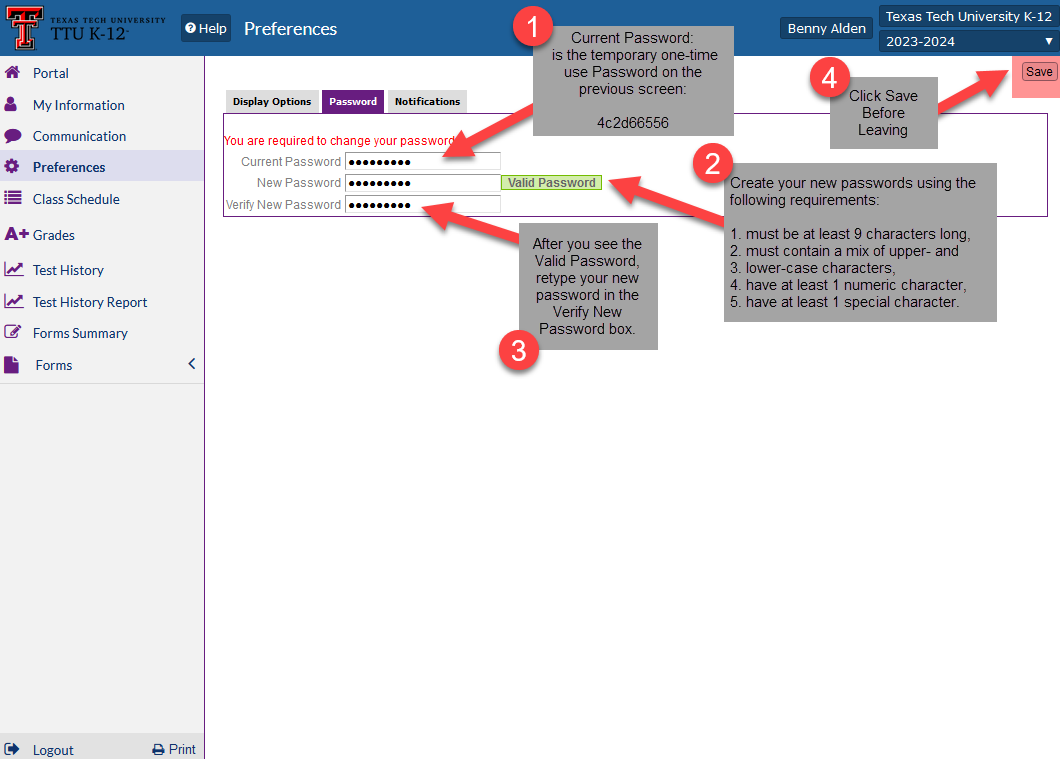
Task: Click the Save button
Action: [x=1039, y=71]
